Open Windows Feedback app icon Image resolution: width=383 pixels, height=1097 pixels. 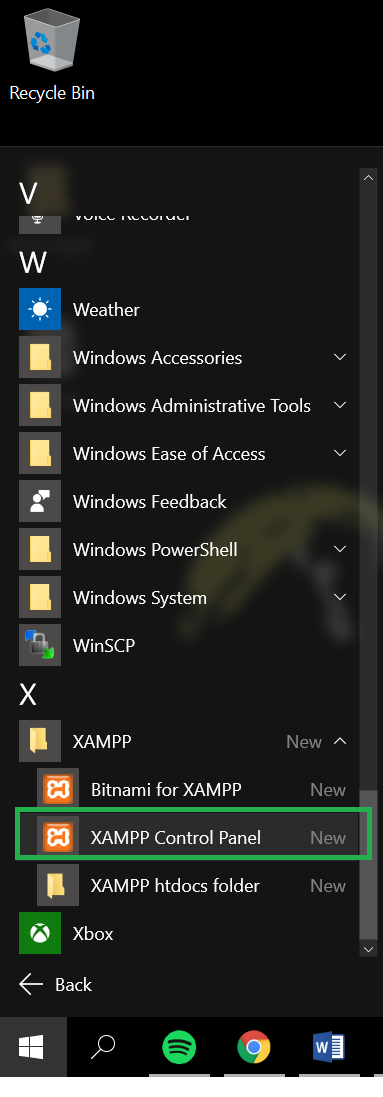click(x=40, y=501)
